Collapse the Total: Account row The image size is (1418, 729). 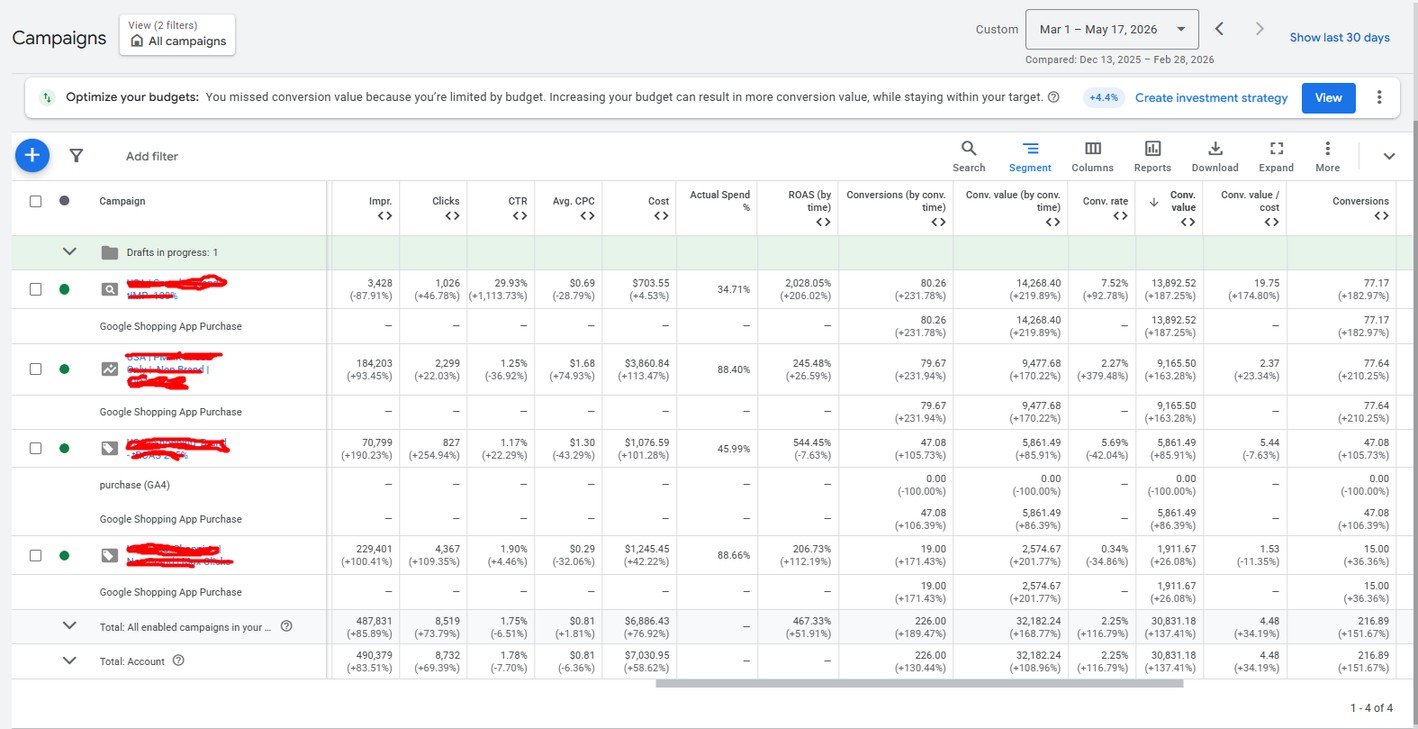click(x=69, y=660)
